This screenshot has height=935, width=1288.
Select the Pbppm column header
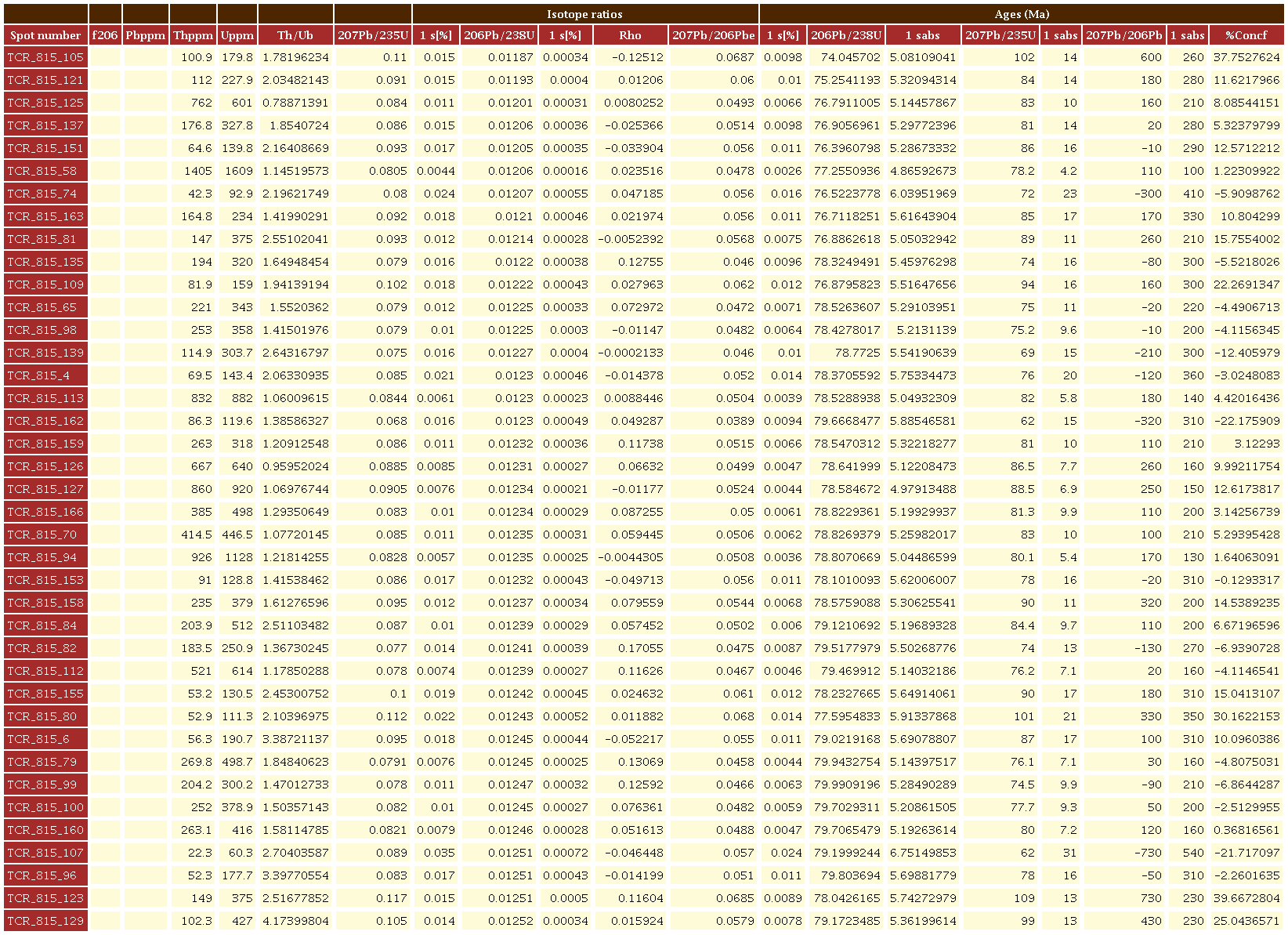tap(146, 35)
